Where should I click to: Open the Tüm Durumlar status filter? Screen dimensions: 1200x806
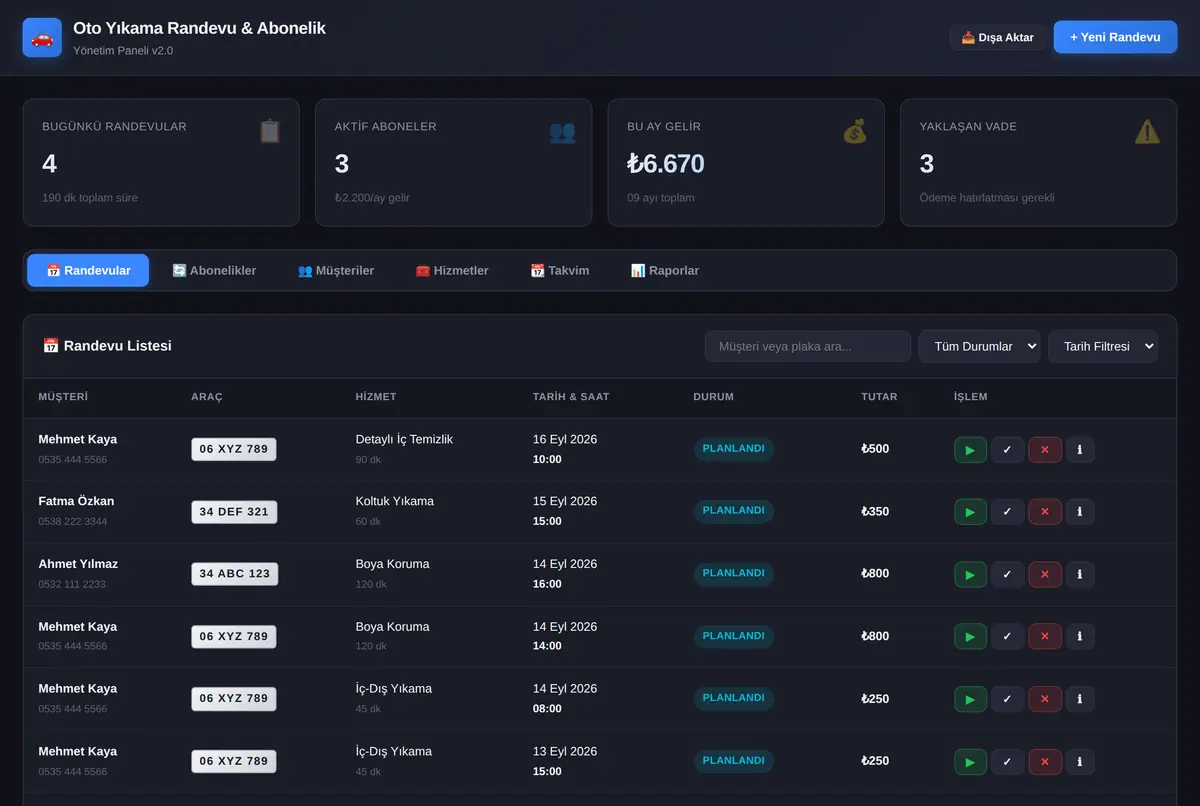click(x=979, y=346)
